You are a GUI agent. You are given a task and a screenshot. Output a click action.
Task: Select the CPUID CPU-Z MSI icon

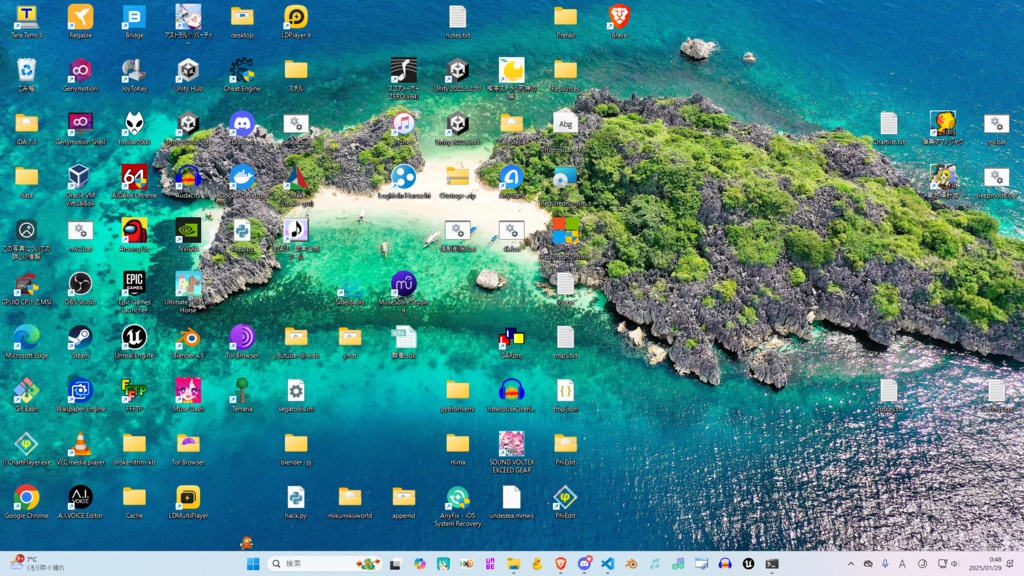click(27, 289)
